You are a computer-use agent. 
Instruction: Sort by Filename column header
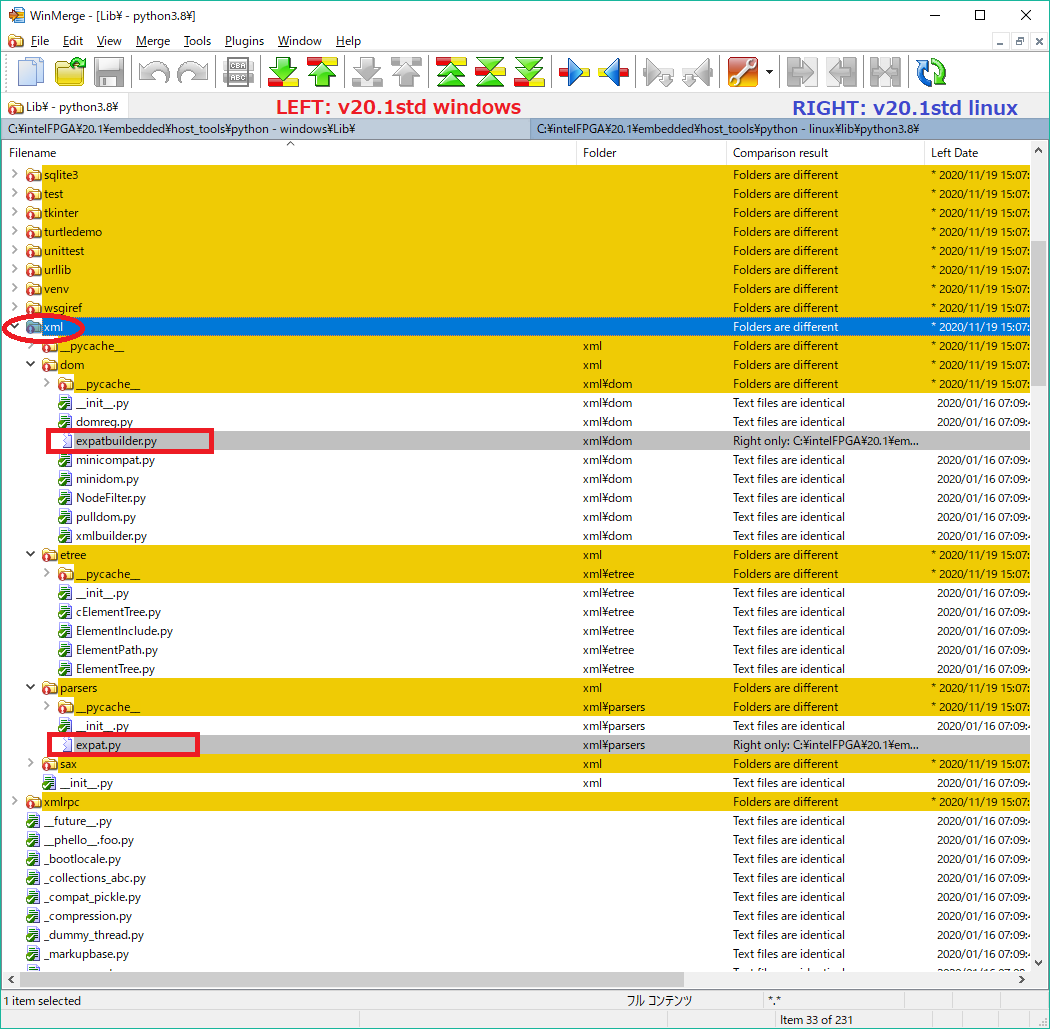click(33, 153)
